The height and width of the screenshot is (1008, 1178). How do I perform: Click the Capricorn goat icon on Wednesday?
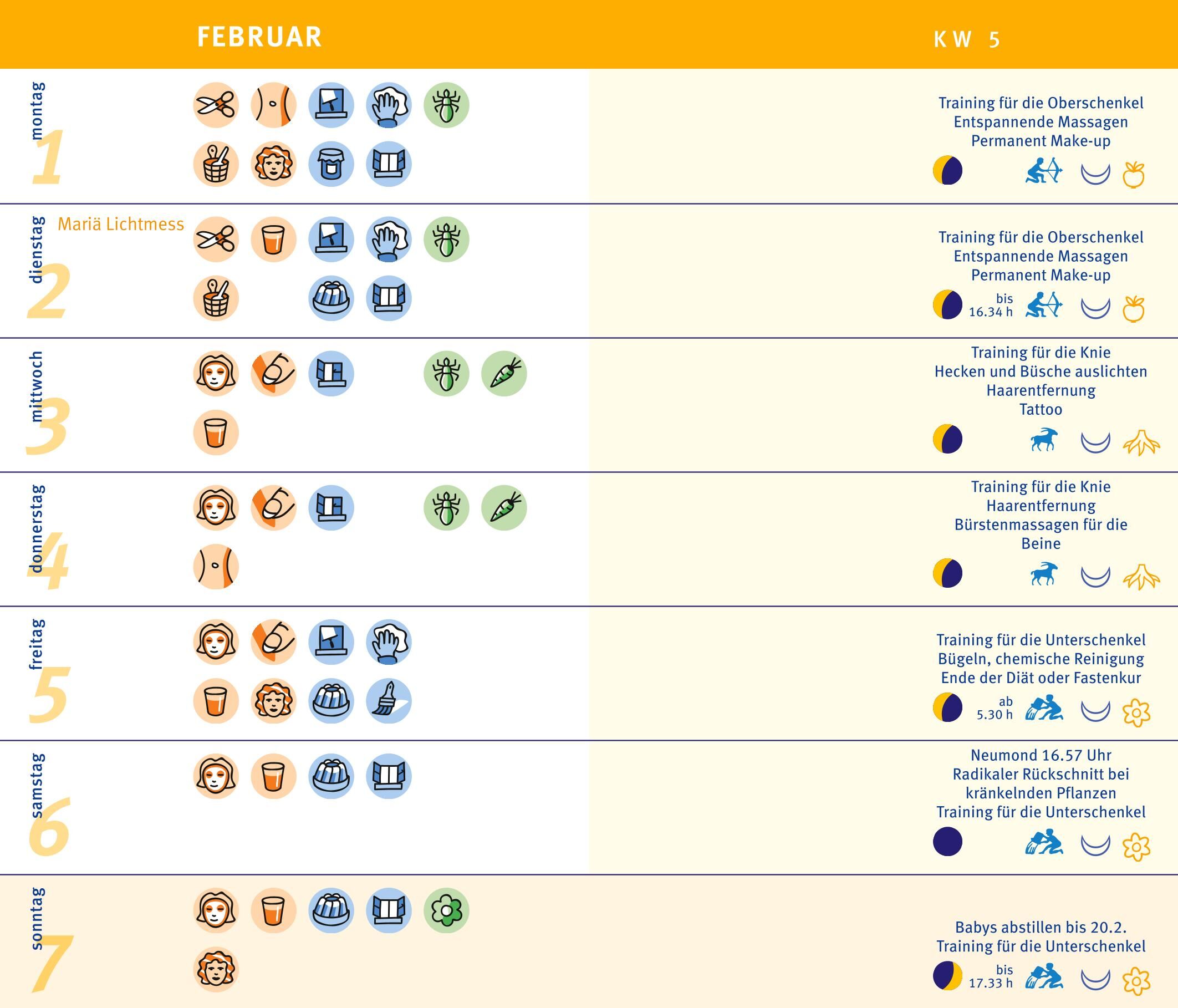click(1044, 440)
